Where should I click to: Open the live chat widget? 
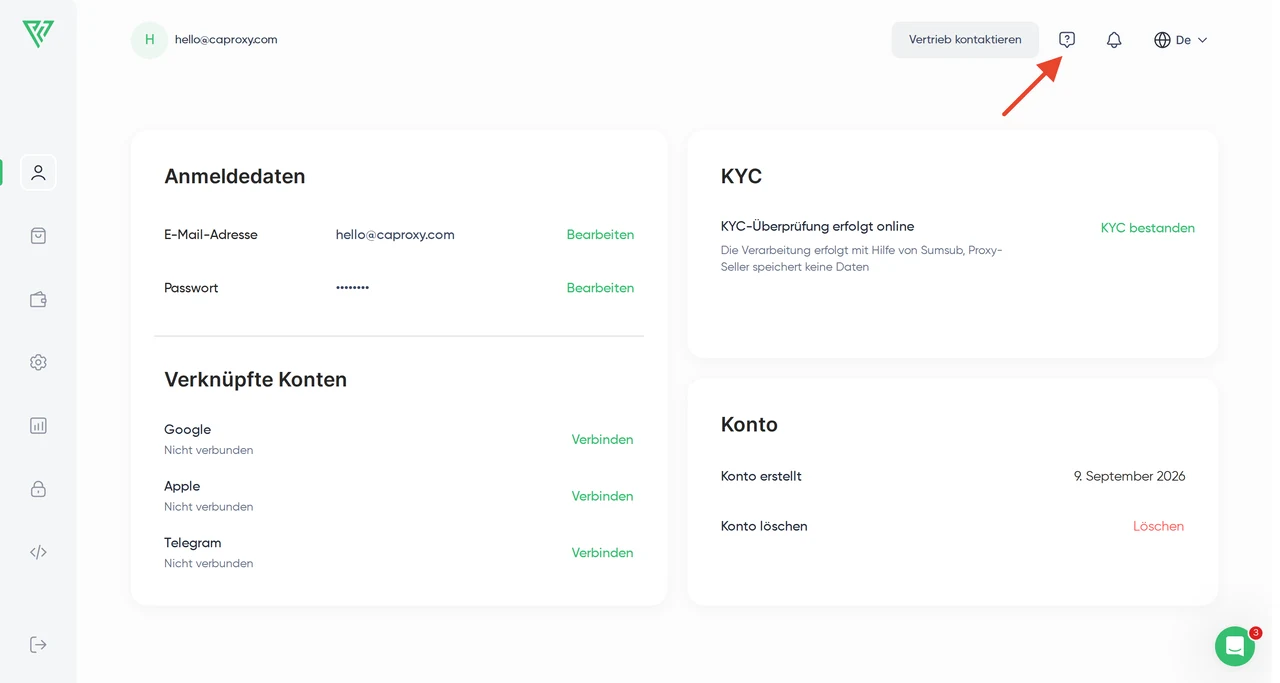click(x=1235, y=646)
